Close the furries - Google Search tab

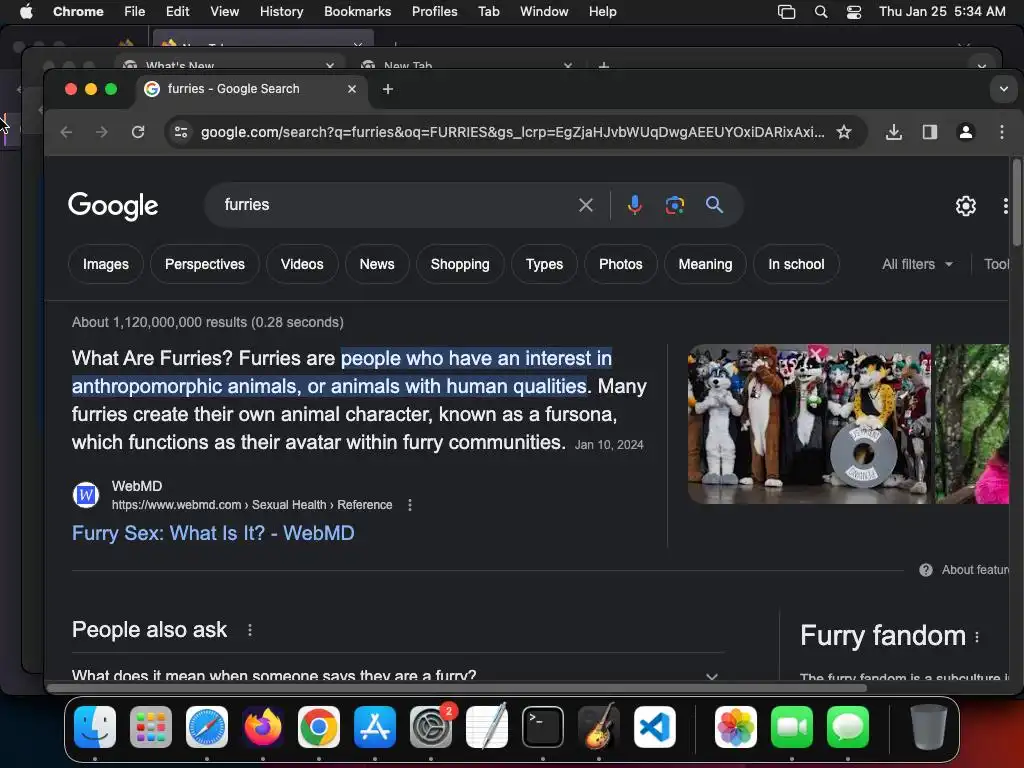(352, 89)
